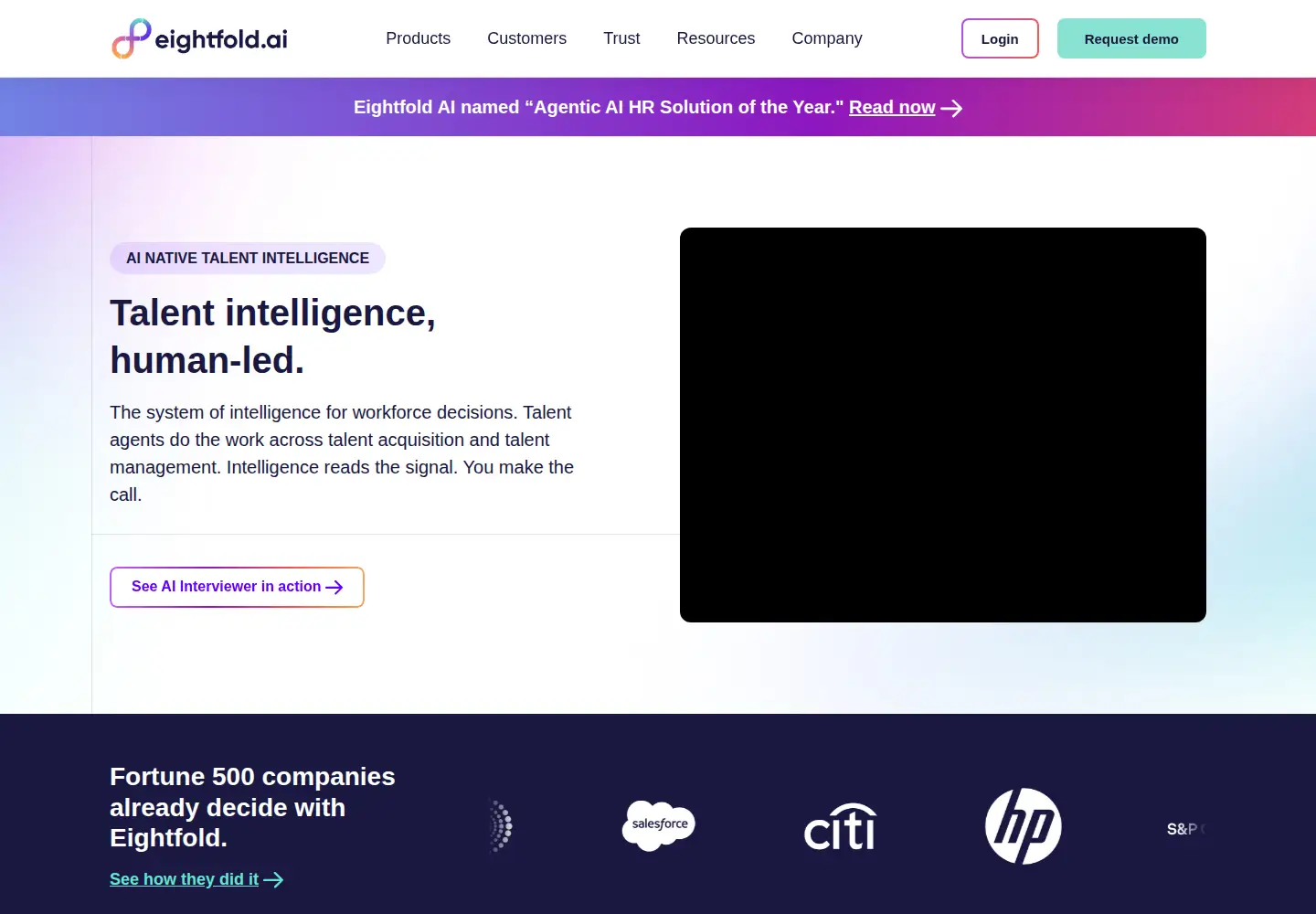Image resolution: width=1316 pixels, height=914 pixels.
Task: Click the AI NATIVE TALENT INTELLIGENCE badge
Action: pos(248,258)
